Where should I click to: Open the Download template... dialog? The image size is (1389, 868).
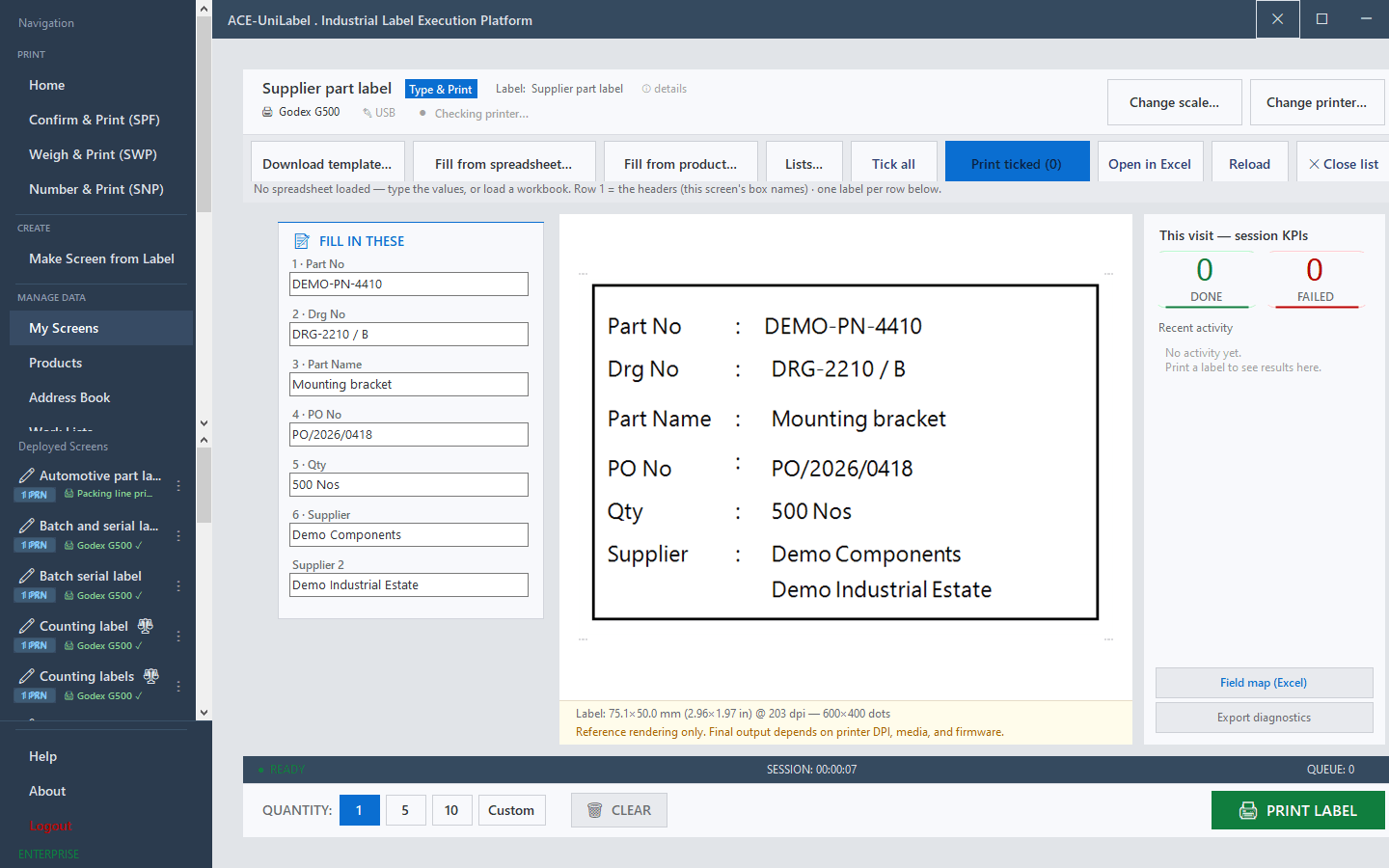[x=327, y=164]
